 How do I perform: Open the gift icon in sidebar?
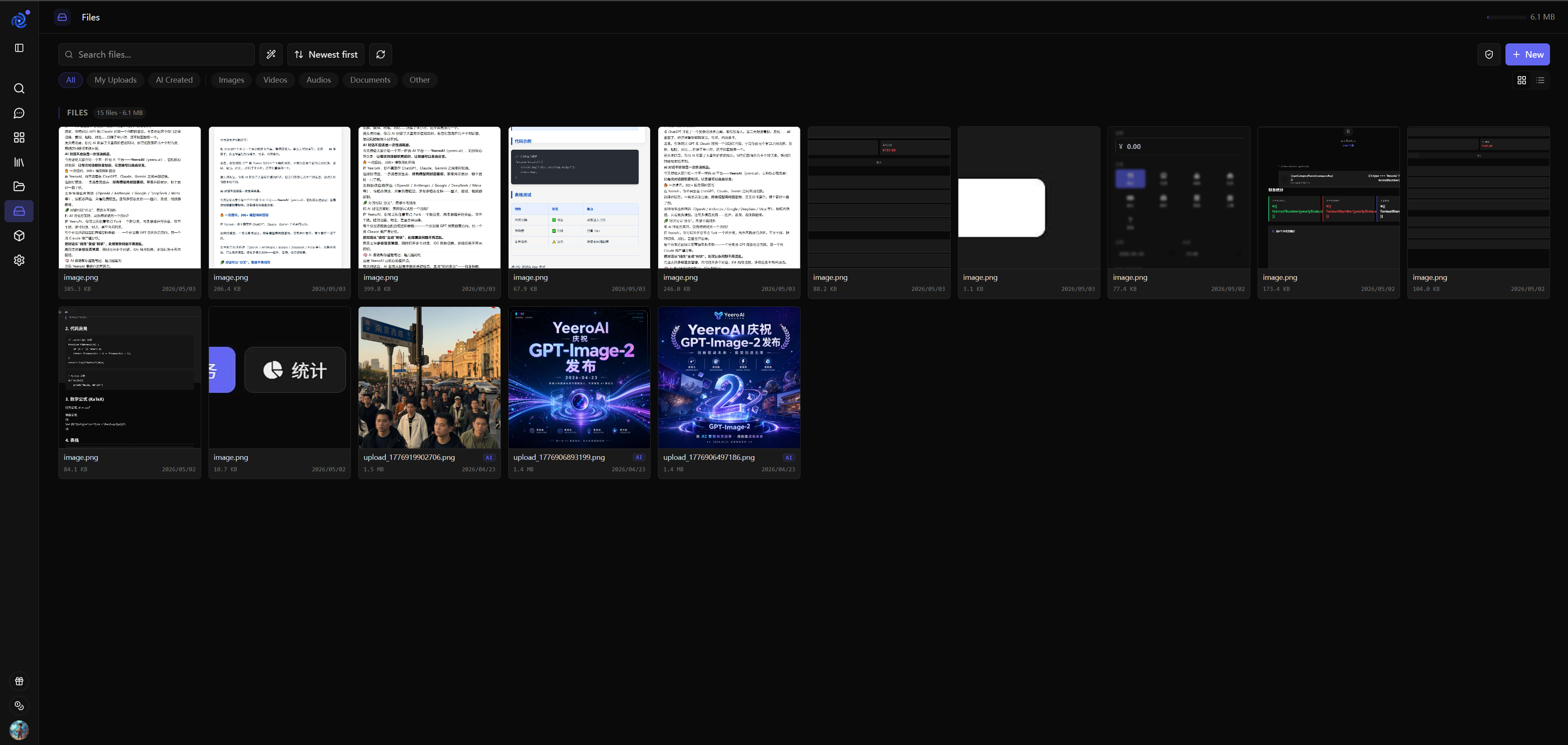coord(19,681)
